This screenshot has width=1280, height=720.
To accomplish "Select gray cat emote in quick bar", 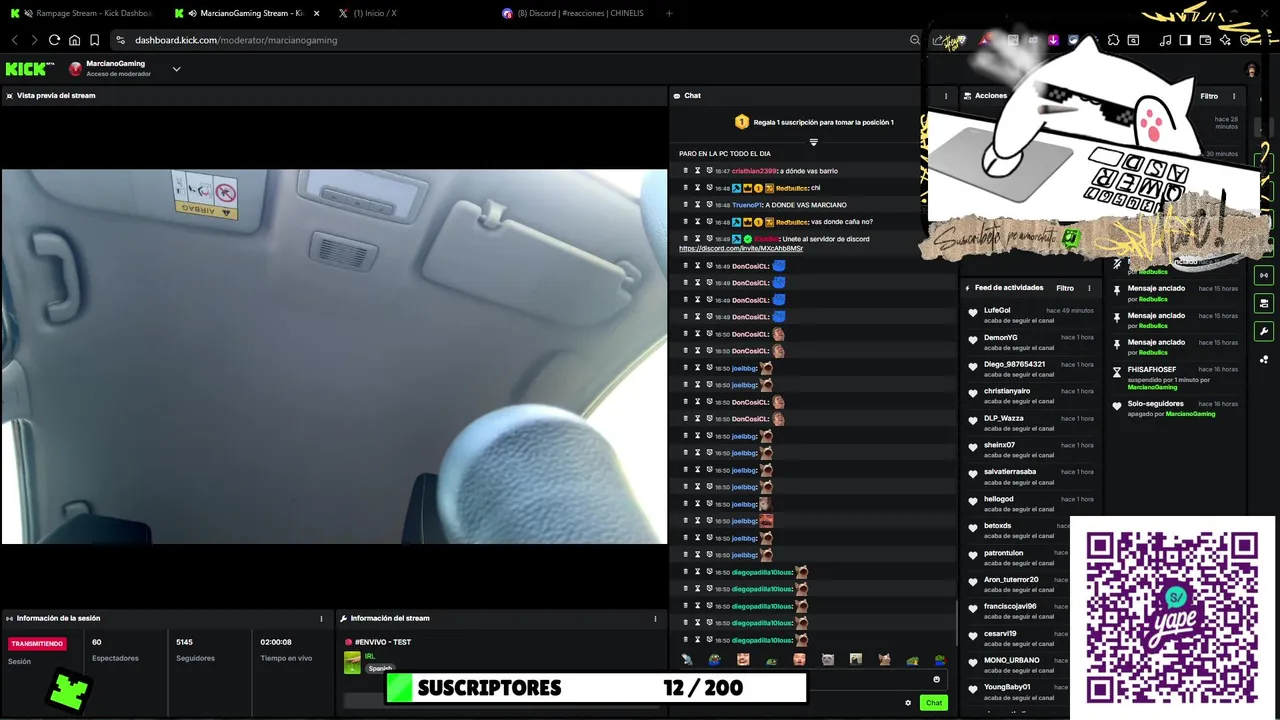I will click(x=827, y=659).
